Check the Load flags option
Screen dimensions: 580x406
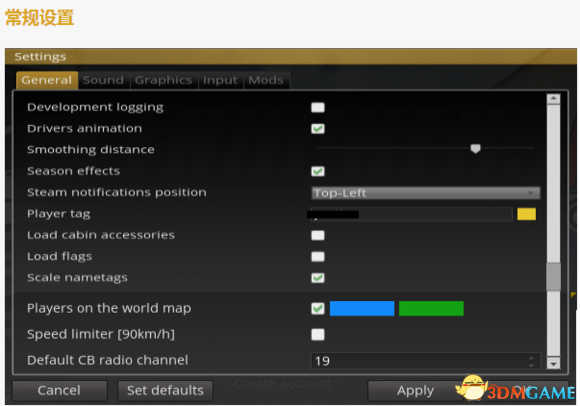point(318,257)
